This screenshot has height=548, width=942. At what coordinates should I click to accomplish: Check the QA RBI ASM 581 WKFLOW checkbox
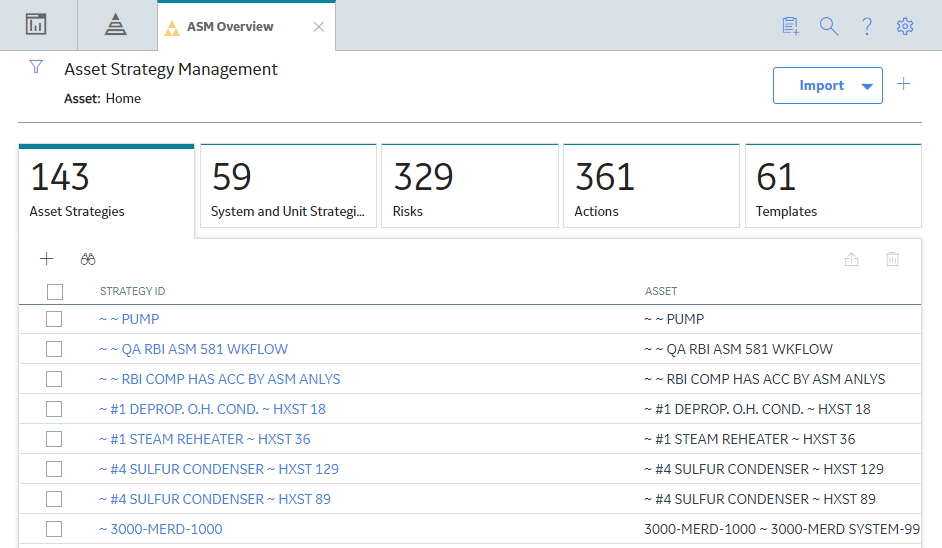[x=54, y=349]
